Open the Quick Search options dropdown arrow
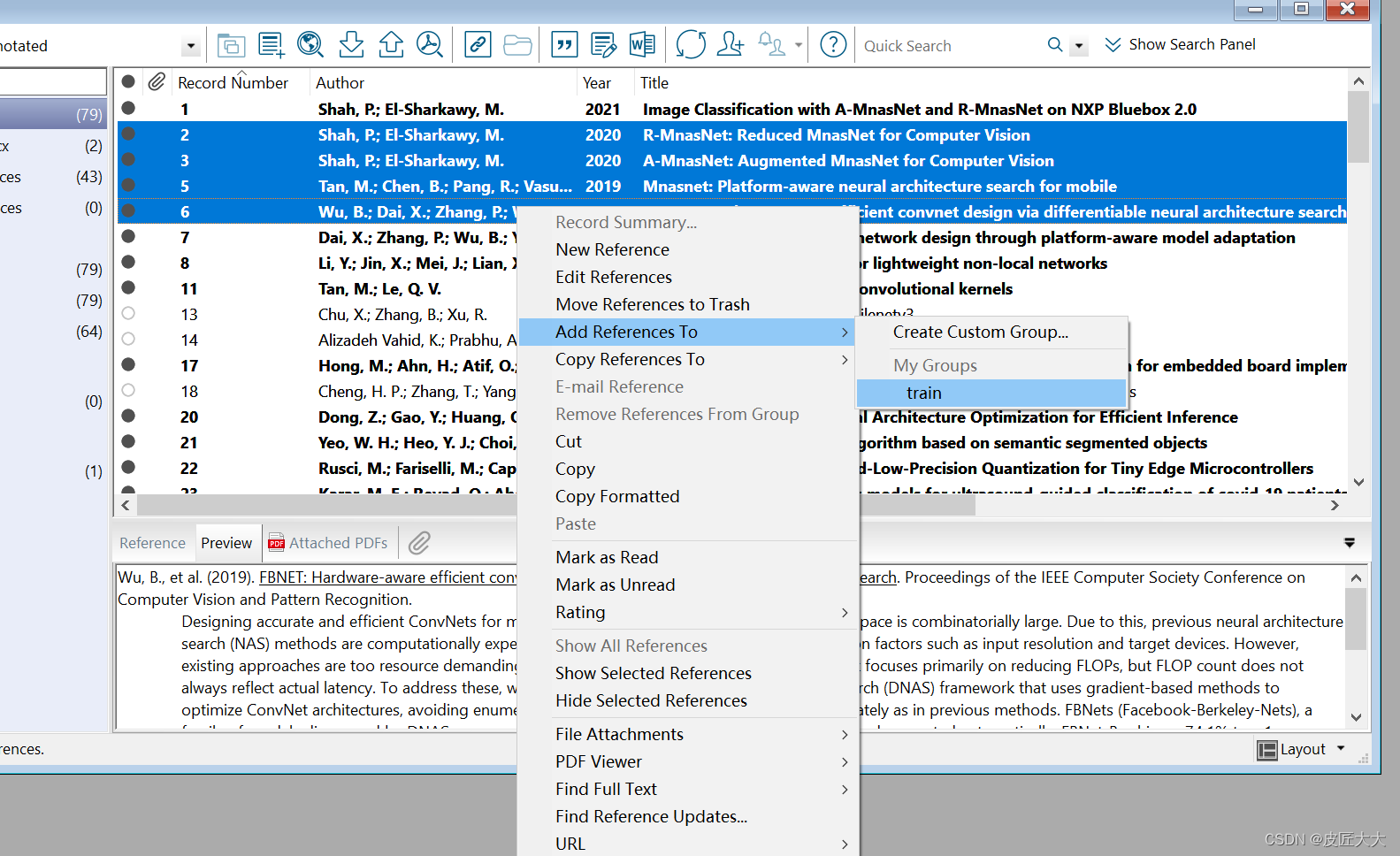 pyautogui.click(x=1079, y=46)
